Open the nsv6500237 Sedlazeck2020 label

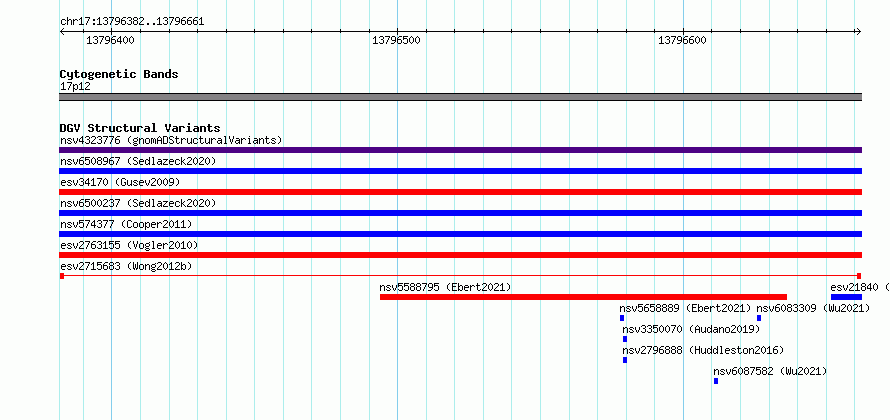pyautogui.click(x=138, y=203)
